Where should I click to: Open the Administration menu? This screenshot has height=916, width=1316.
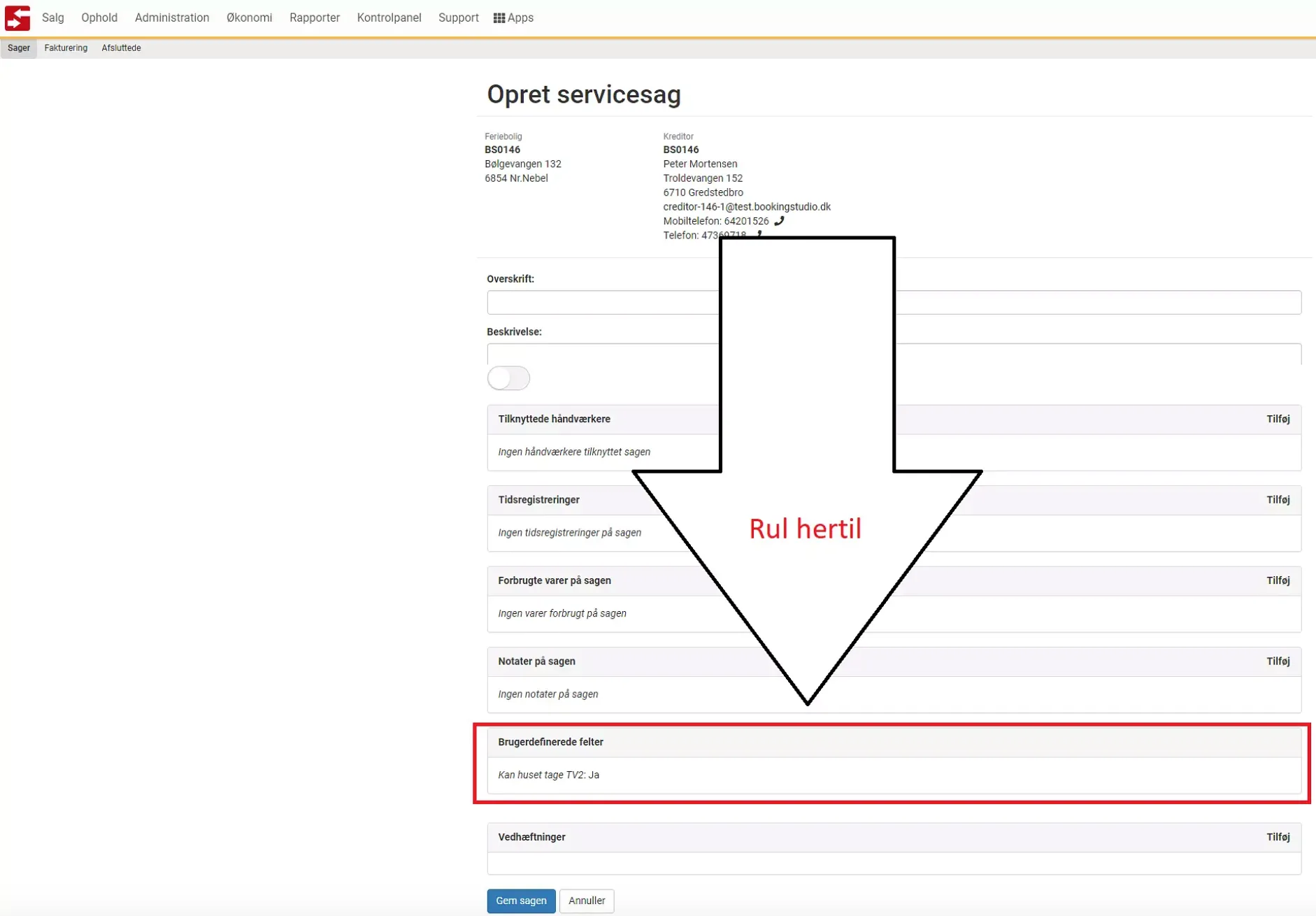172,18
